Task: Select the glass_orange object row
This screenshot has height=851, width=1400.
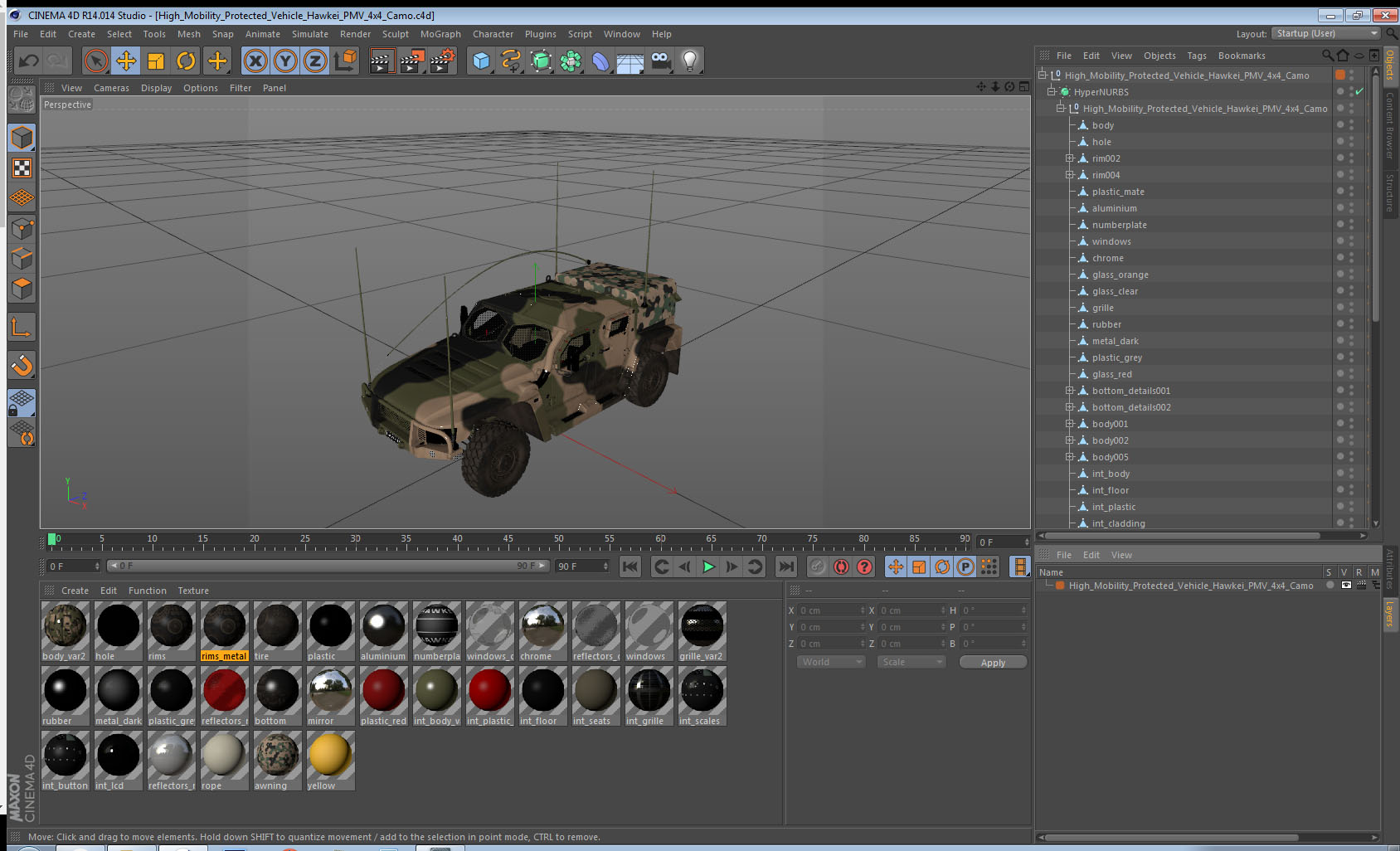Action: click(x=1120, y=275)
